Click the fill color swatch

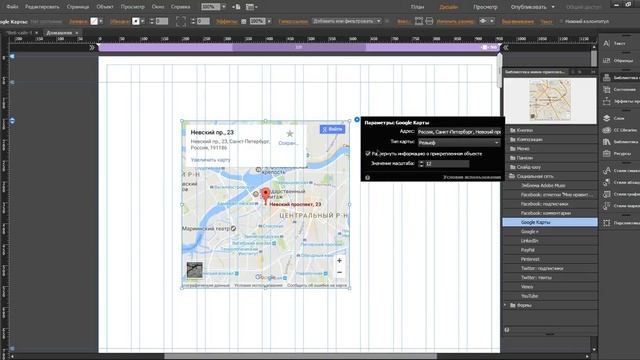click(94, 21)
